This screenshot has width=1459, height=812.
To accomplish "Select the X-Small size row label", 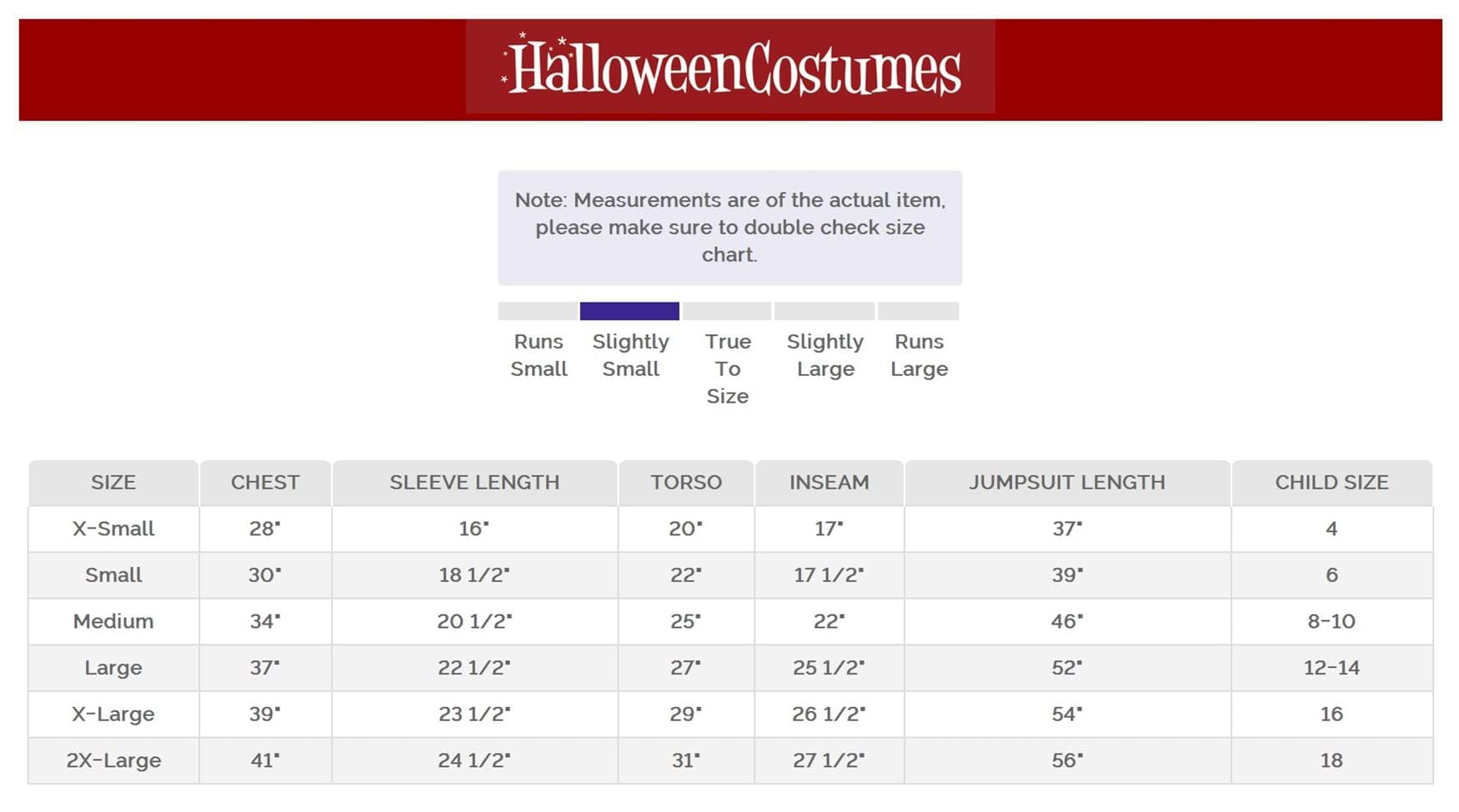I will [113, 529].
